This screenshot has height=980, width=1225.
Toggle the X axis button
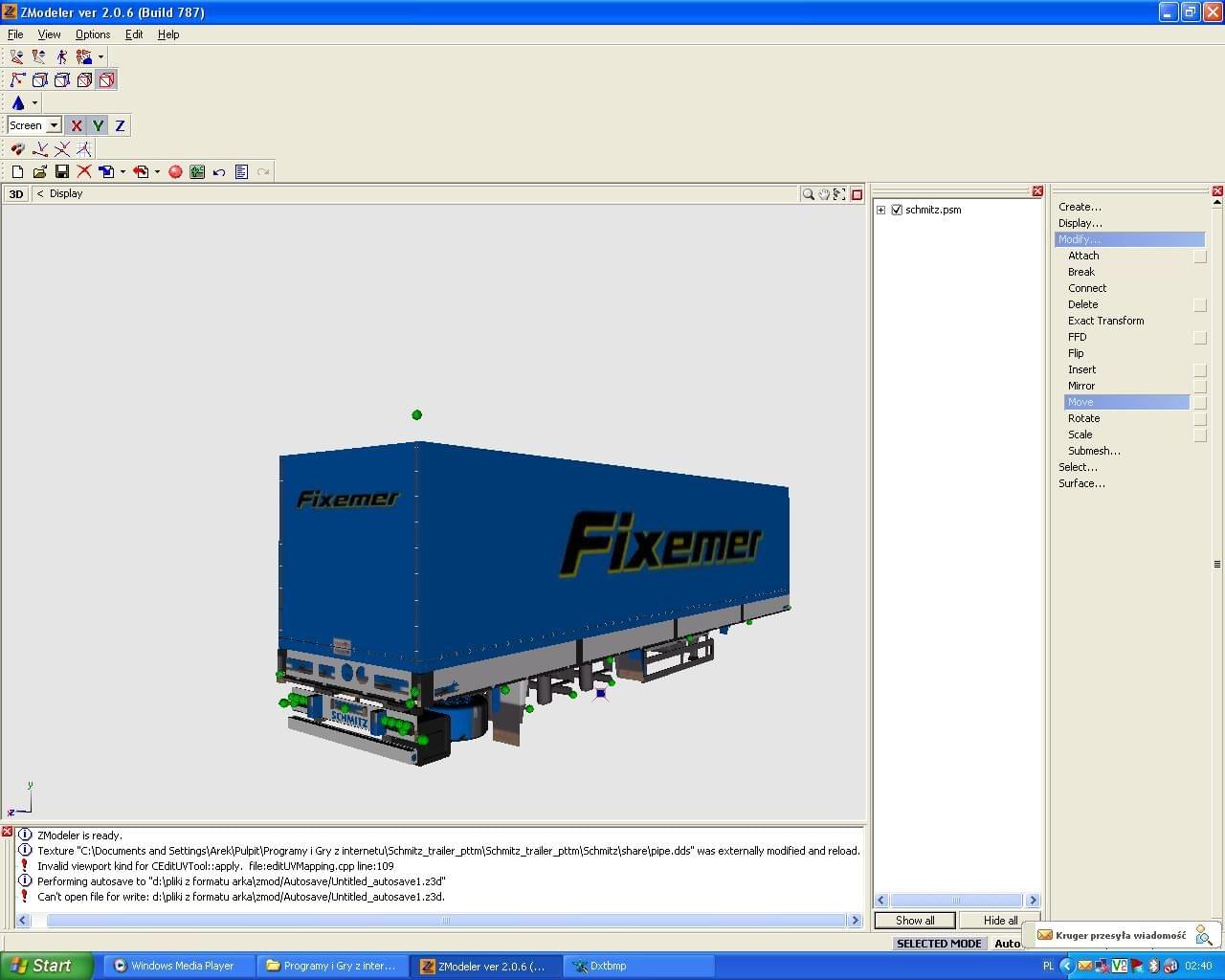(77, 125)
